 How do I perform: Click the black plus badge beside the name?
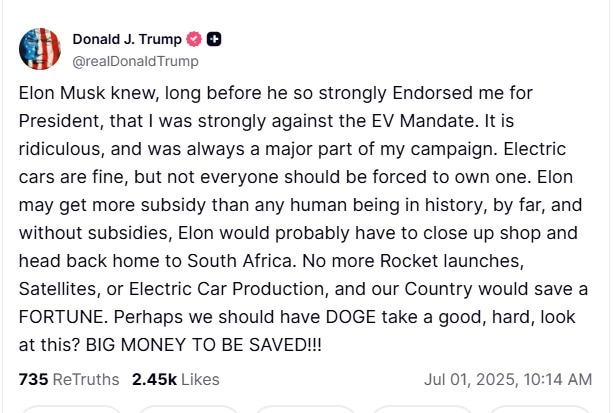[214, 40]
